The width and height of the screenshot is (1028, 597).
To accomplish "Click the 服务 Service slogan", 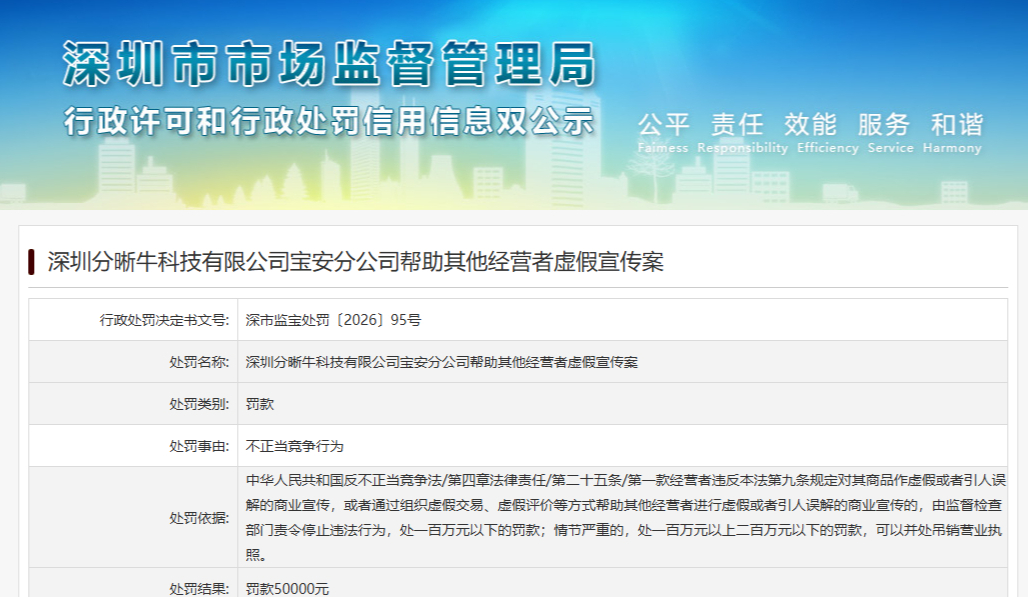I will coord(890,133).
